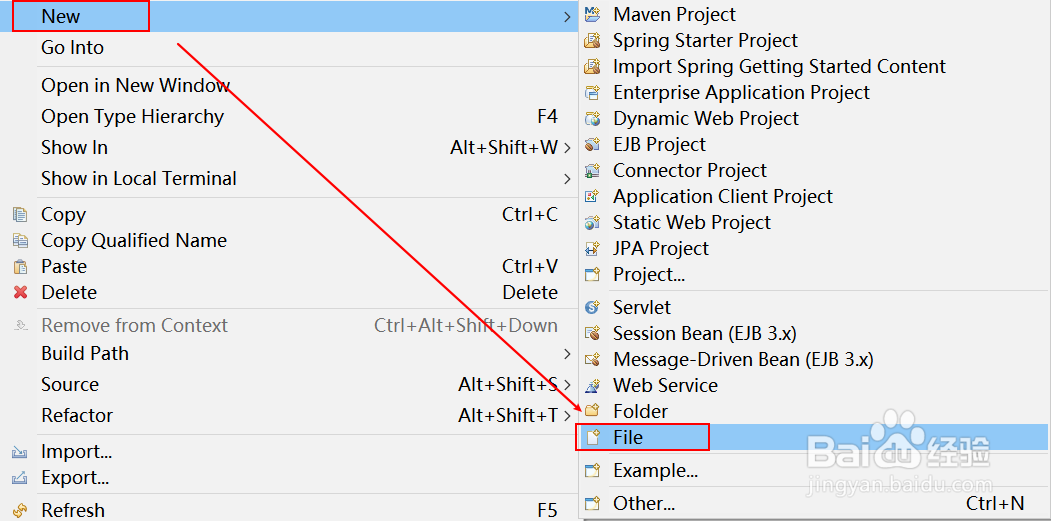Click the EJB Project icon
The width and height of the screenshot is (1051, 521).
click(x=593, y=145)
